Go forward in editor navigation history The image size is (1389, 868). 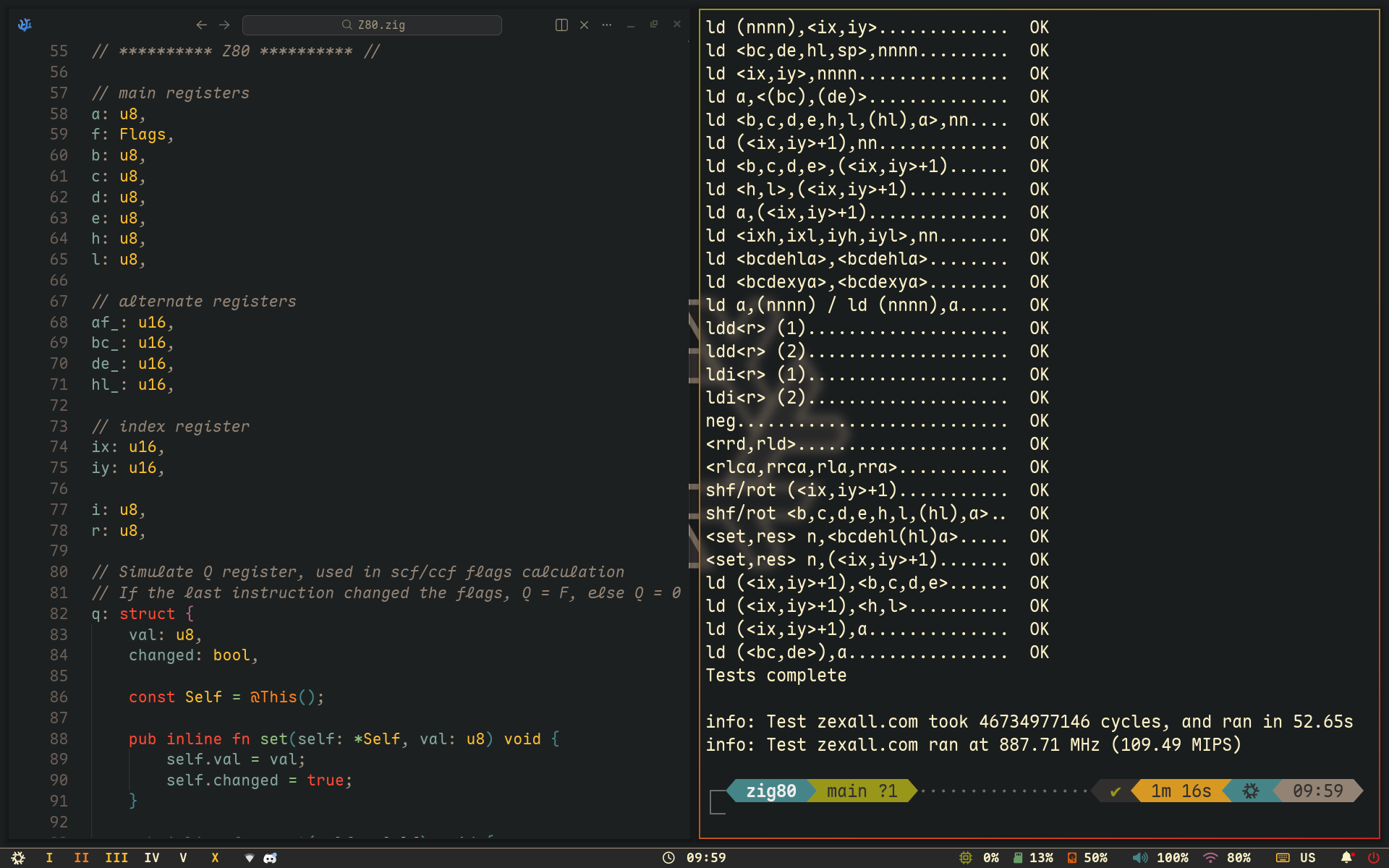224,25
